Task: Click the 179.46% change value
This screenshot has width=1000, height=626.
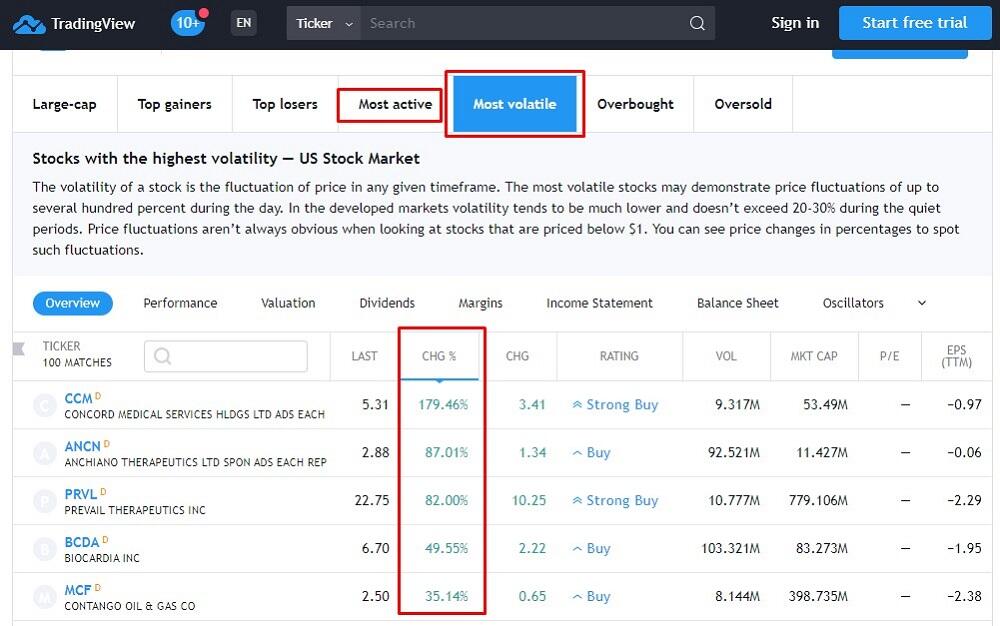Action: click(443, 404)
